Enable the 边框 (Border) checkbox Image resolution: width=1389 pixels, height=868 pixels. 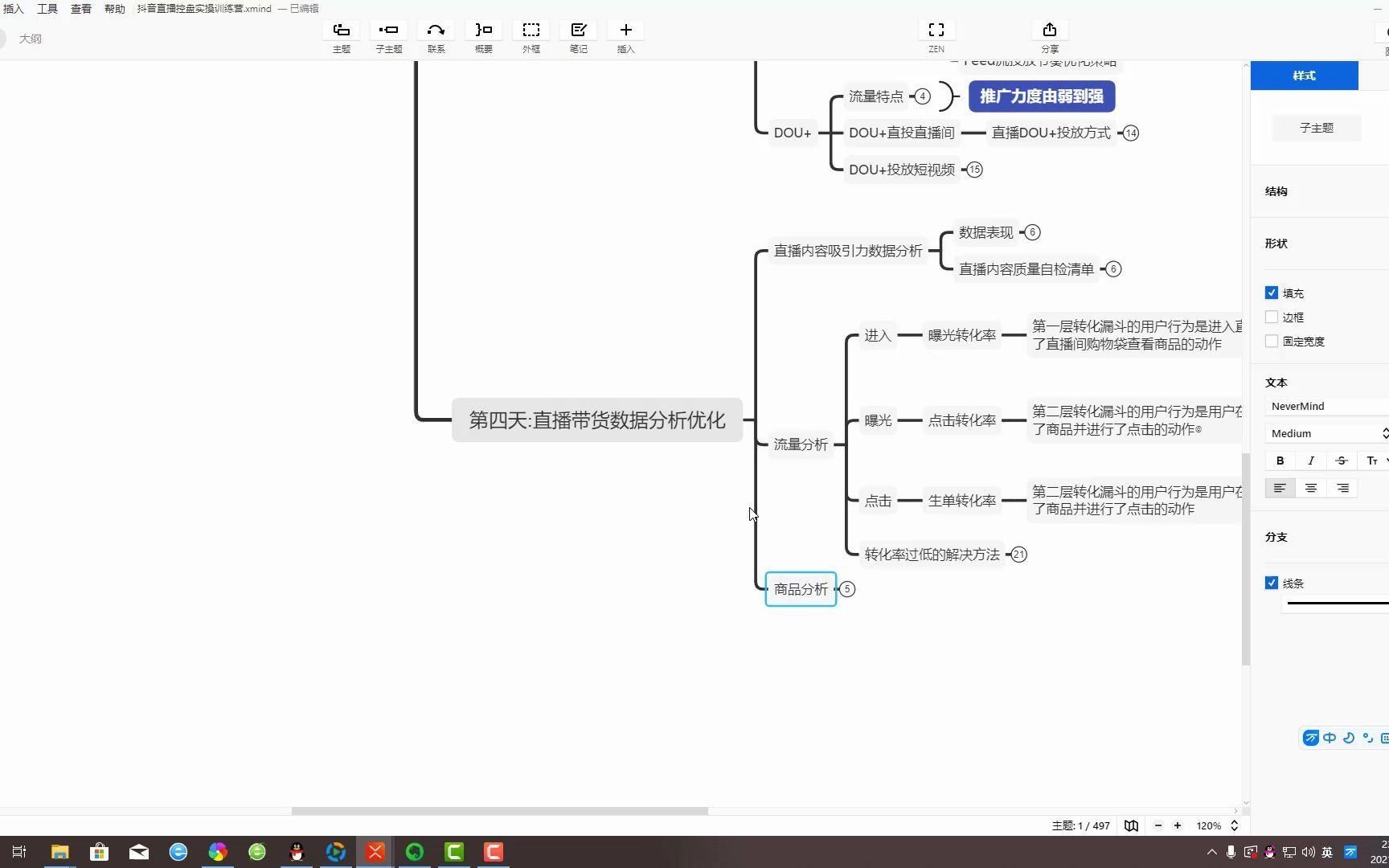point(1272,317)
